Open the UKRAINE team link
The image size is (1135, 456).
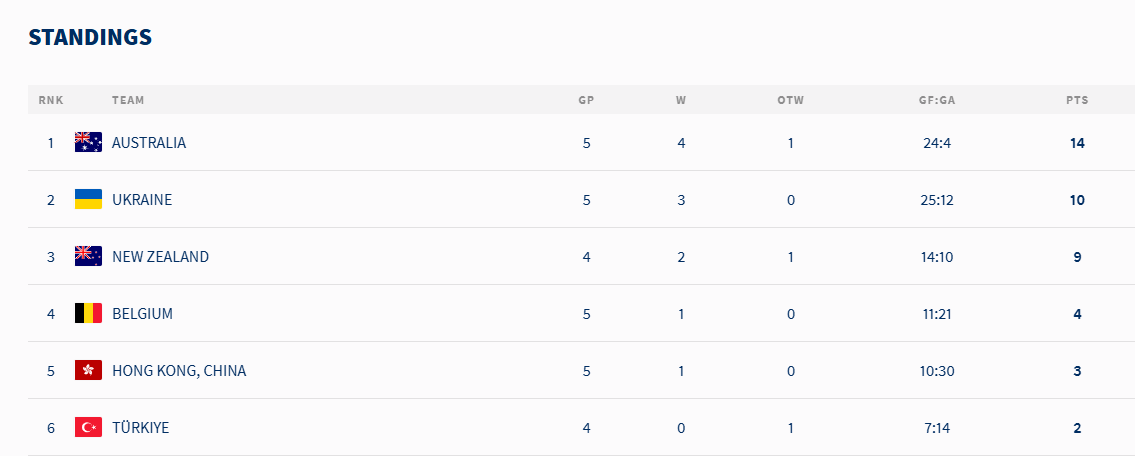[142, 200]
